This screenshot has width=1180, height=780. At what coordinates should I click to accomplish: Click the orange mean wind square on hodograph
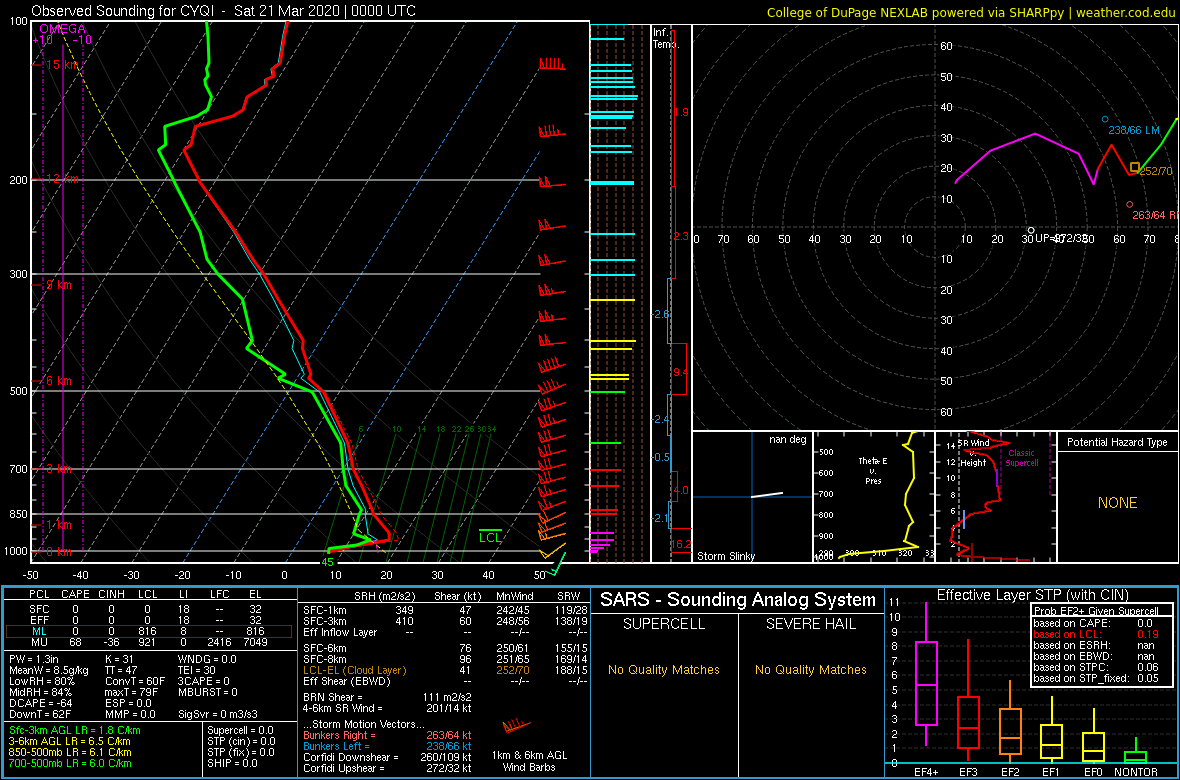pyautogui.click(x=1135, y=166)
